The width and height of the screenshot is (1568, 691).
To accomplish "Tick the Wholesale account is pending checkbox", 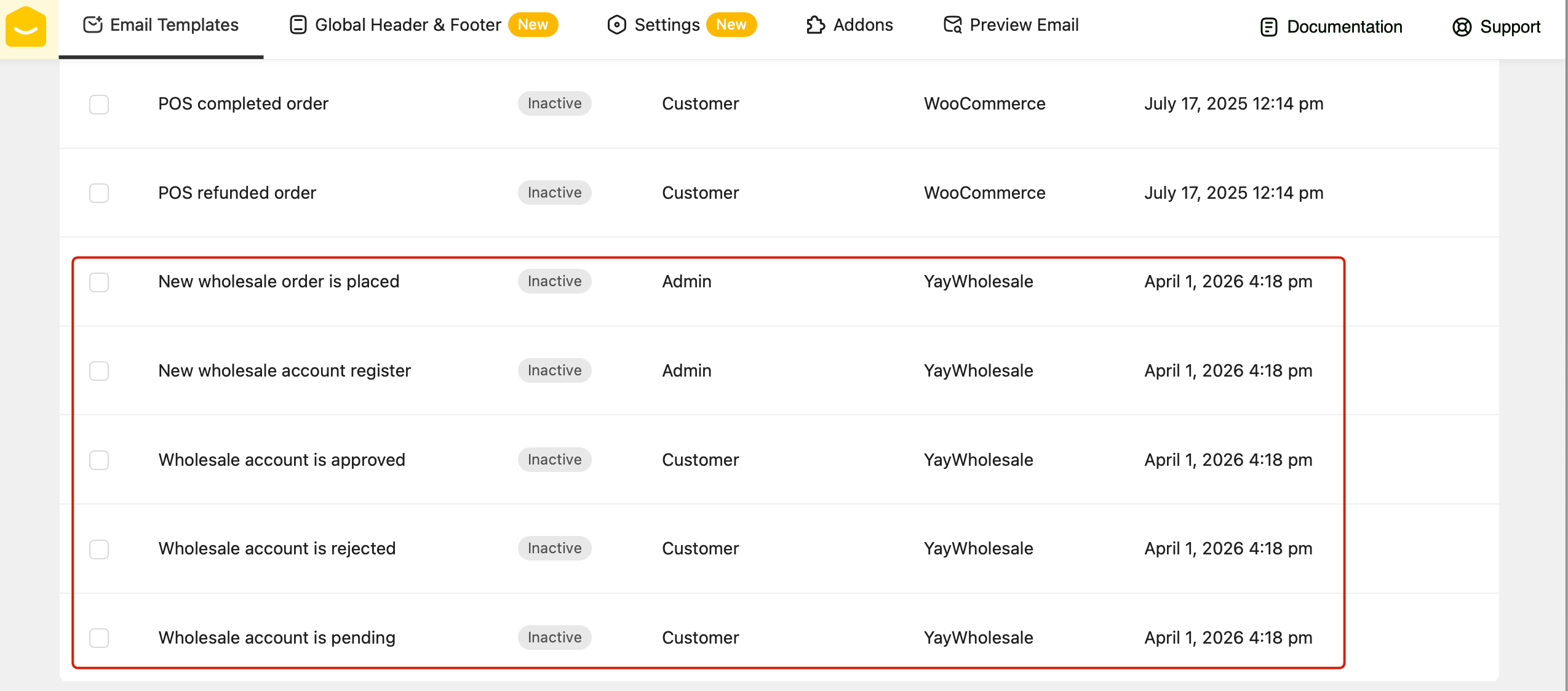I will pyautogui.click(x=99, y=637).
